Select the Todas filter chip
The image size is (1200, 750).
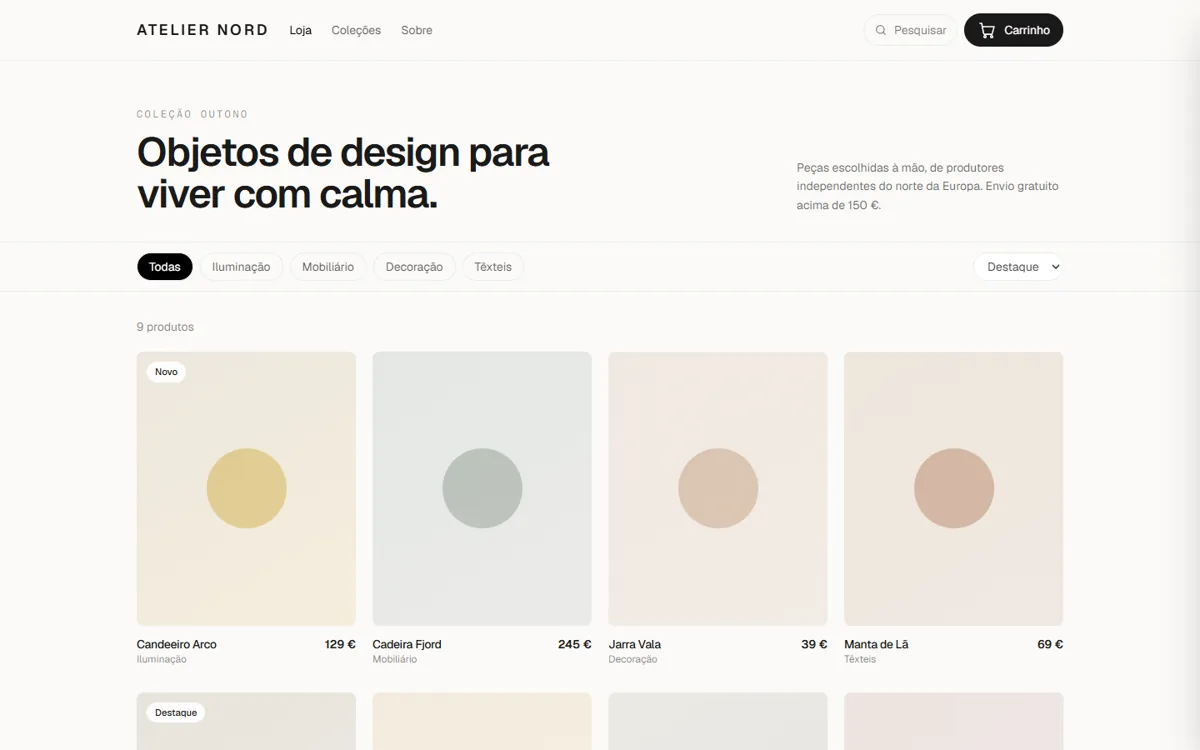pyautogui.click(x=165, y=267)
